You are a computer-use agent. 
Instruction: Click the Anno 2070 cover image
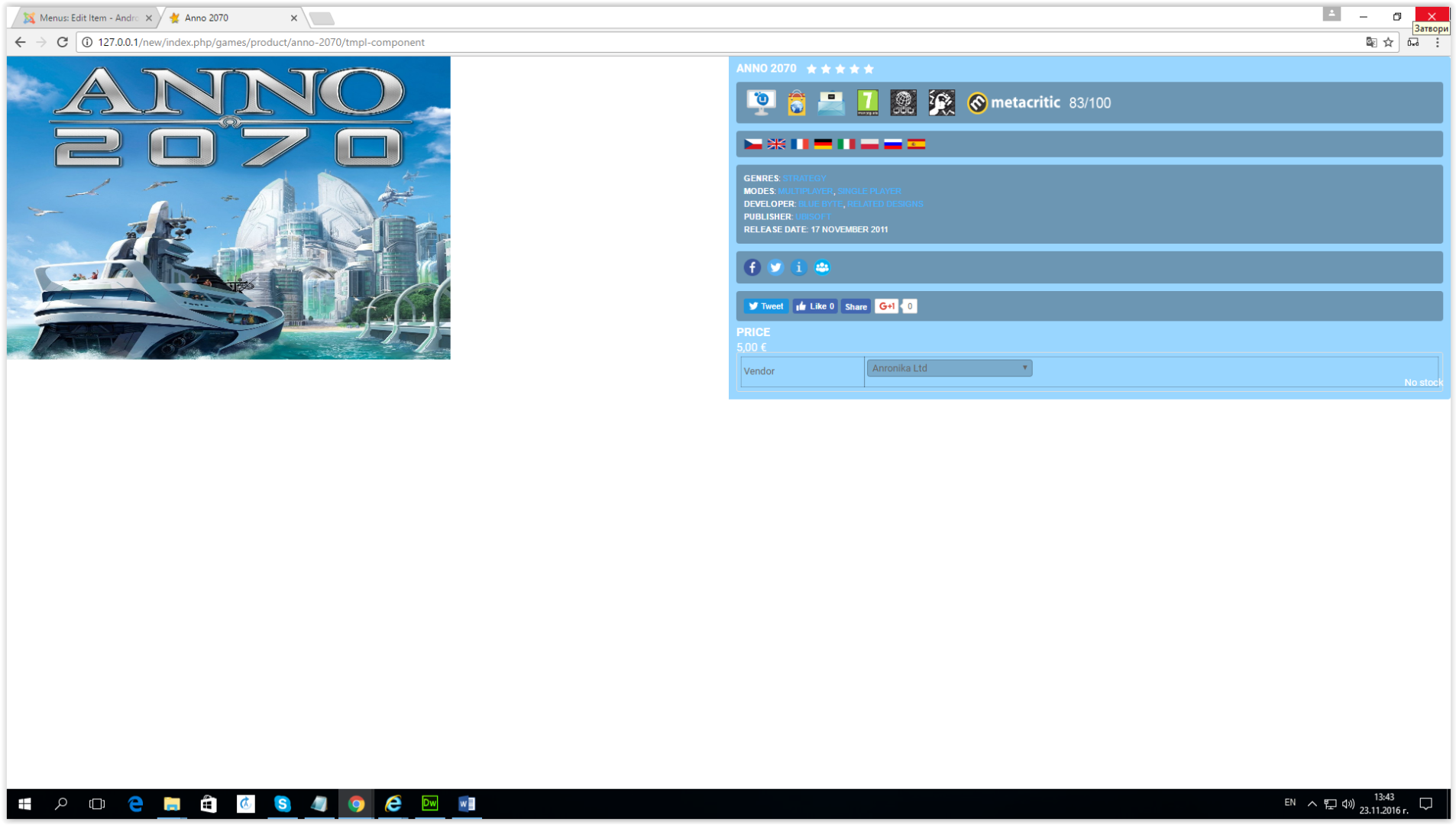point(228,208)
